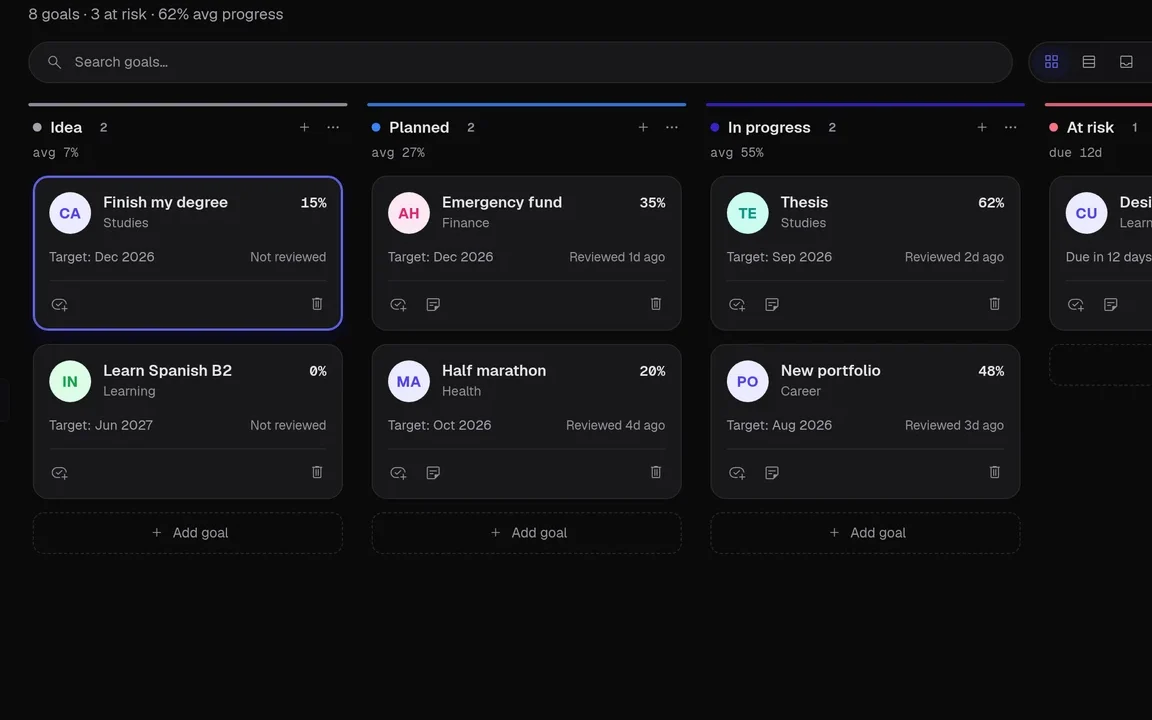Add check-in on Emergency fund
Viewport: 1152px width, 720px height.
point(398,304)
